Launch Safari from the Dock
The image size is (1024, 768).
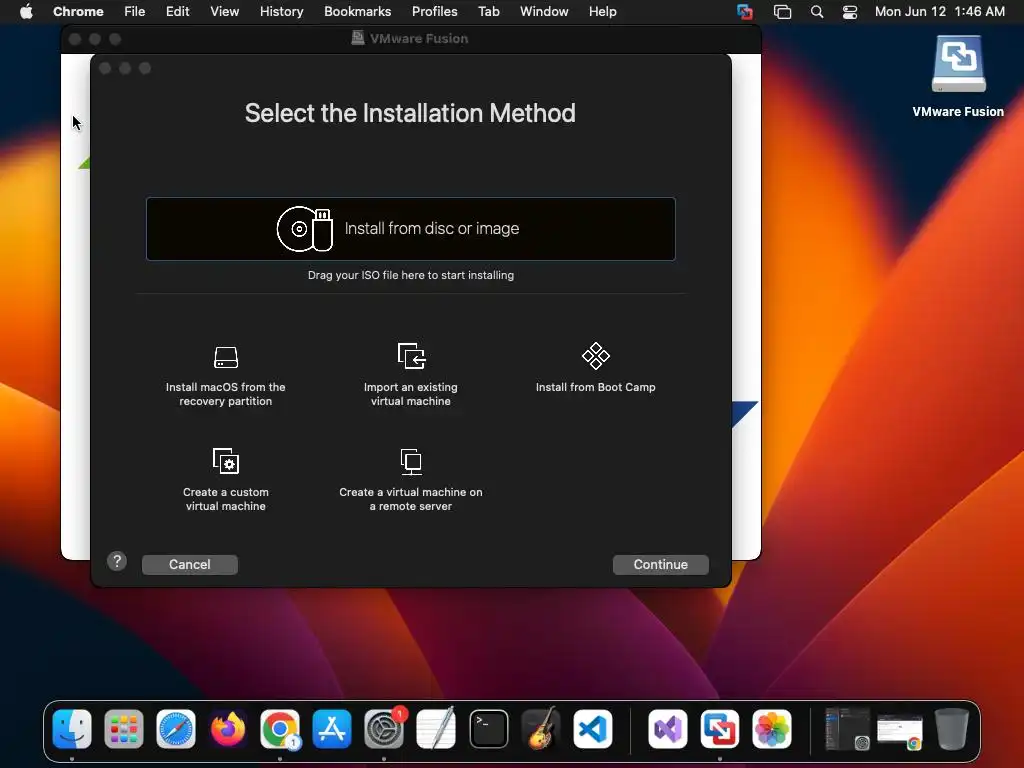176,729
